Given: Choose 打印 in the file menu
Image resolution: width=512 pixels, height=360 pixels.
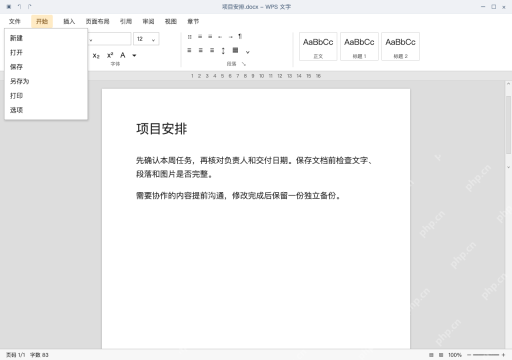Looking at the screenshot, I should (46, 96).
